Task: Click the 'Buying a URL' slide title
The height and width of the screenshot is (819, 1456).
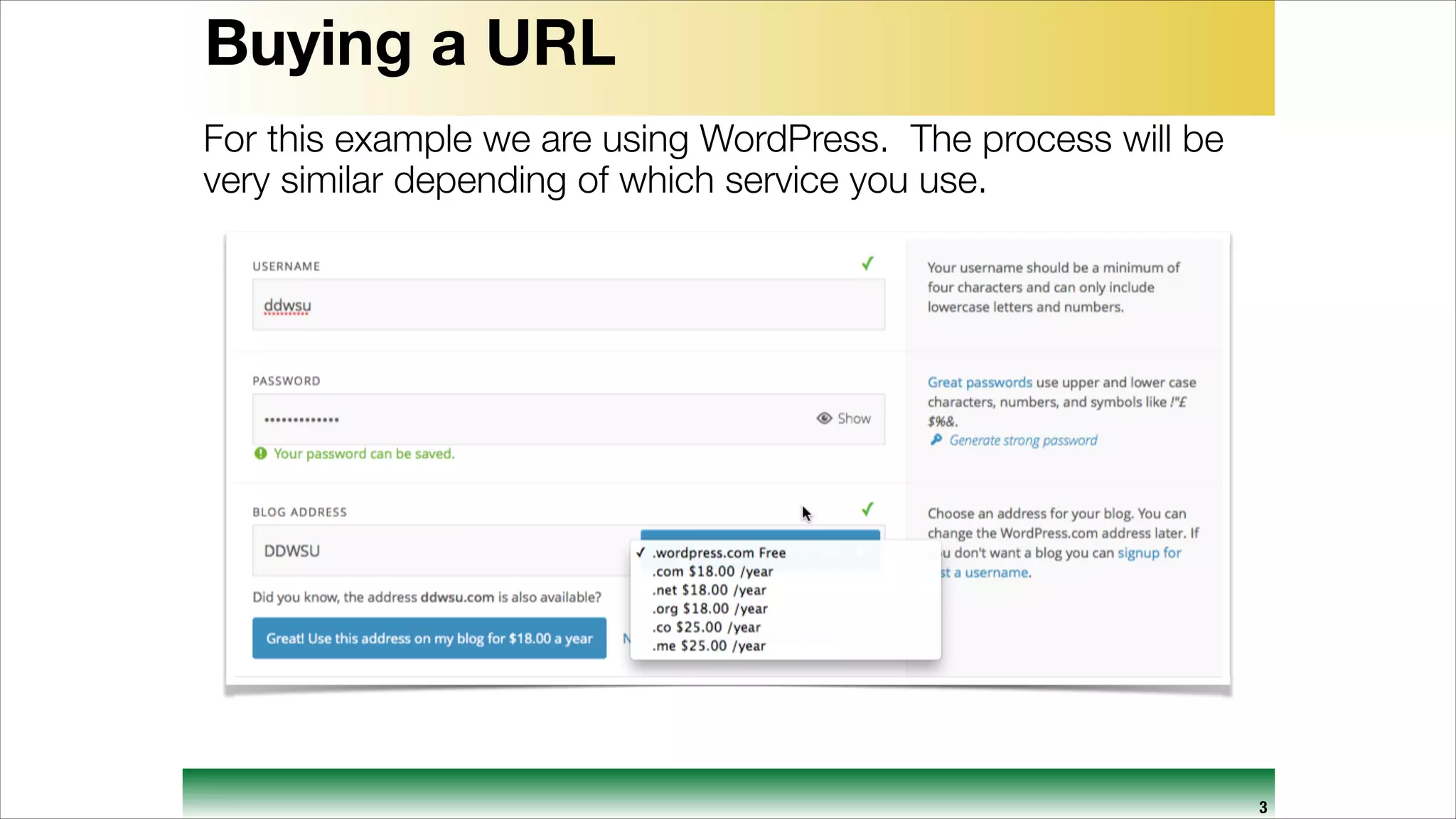Action: 410,44
